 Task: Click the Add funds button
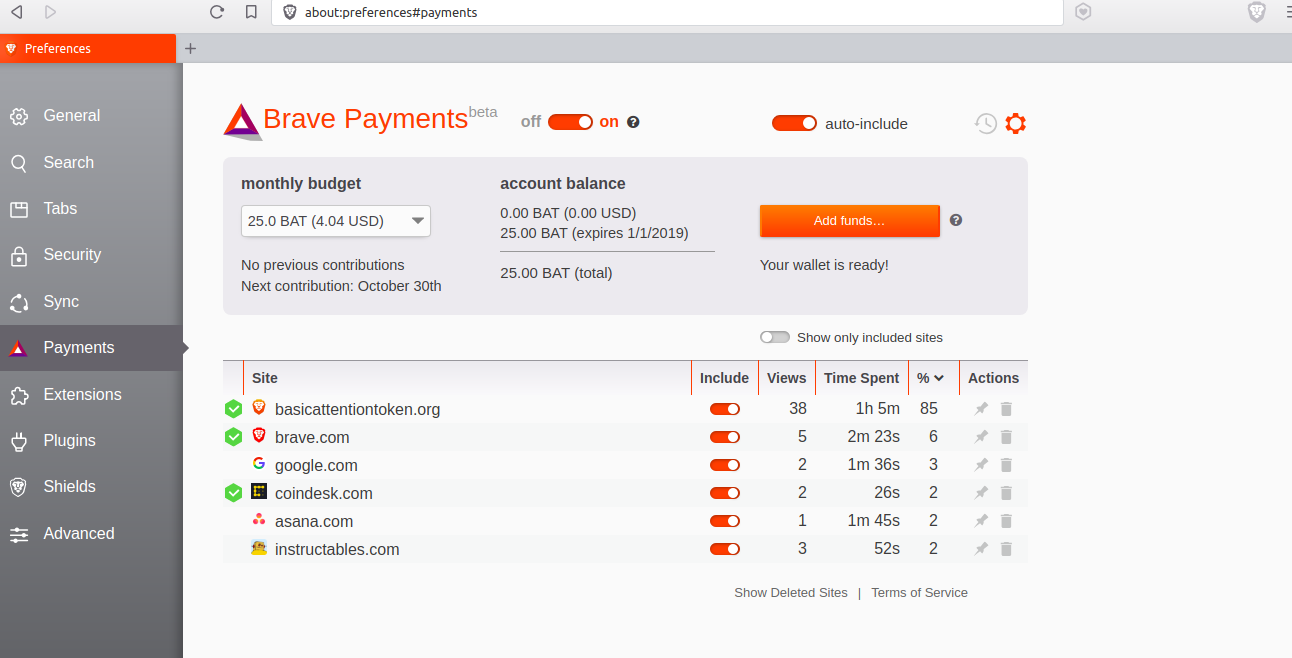click(850, 221)
